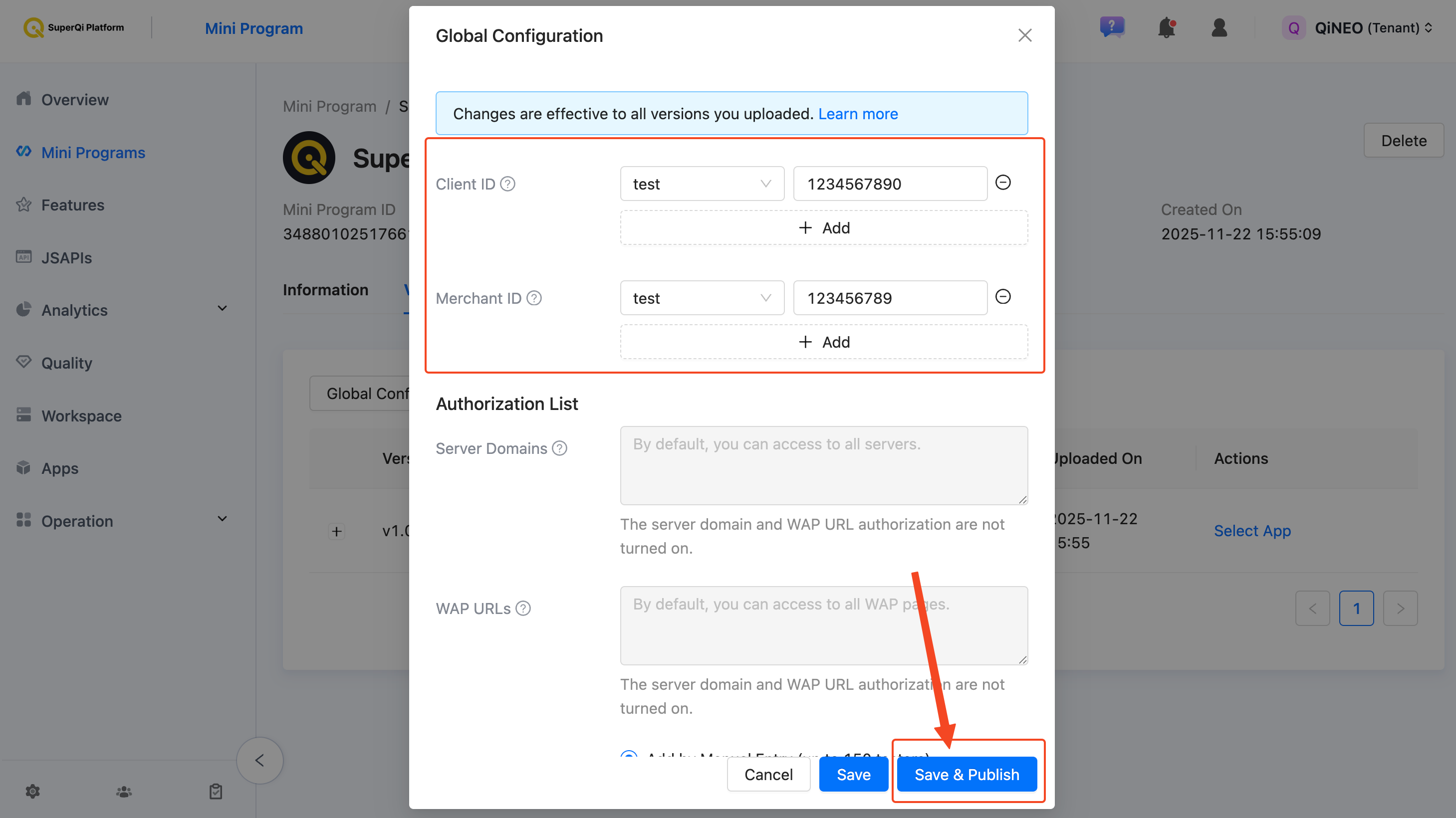Open the Client ID environment dropdown
The width and height of the screenshot is (1456, 818).
point(702,184)
